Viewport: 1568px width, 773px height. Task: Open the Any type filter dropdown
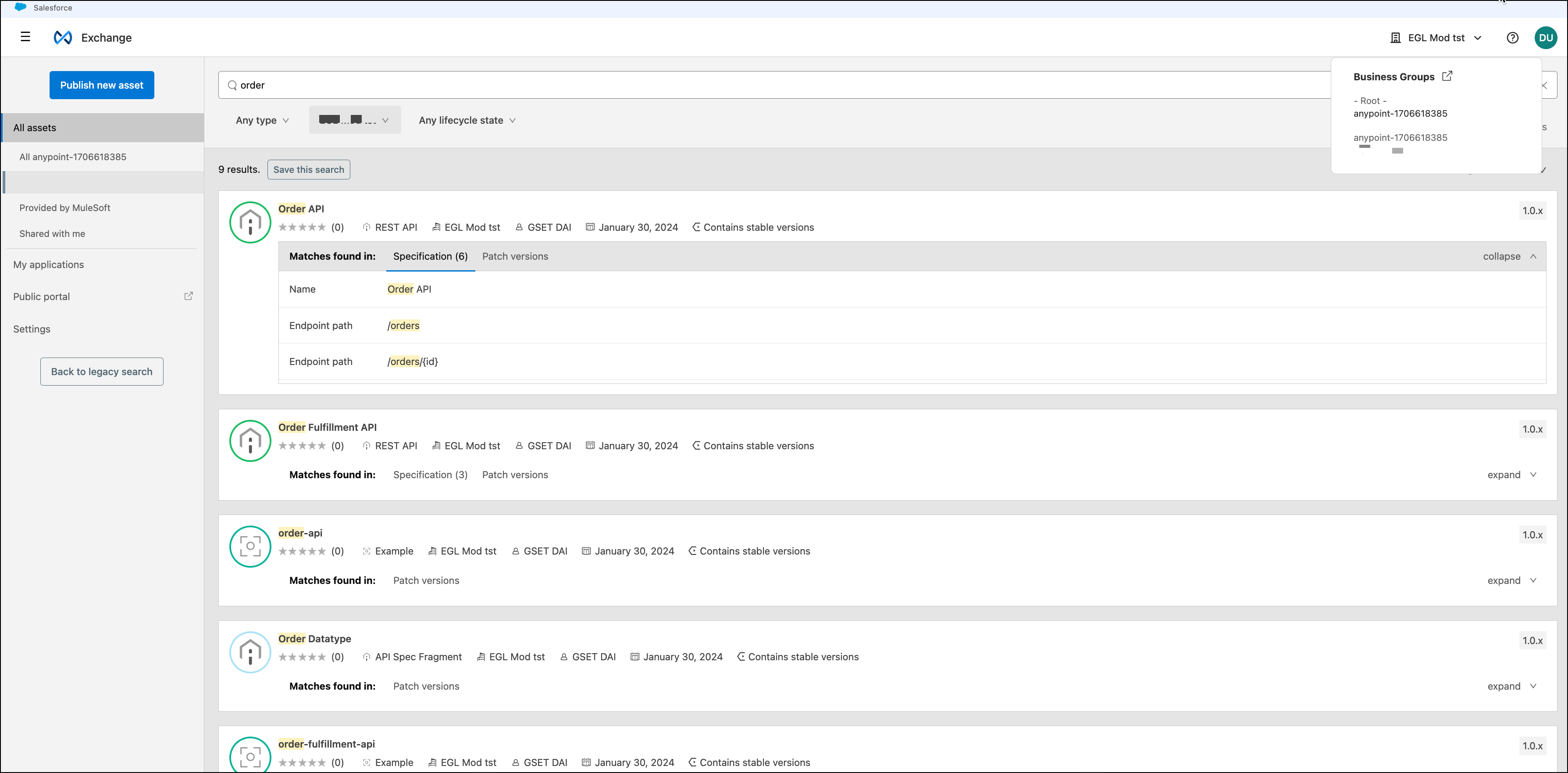click(x=262, y=120)
